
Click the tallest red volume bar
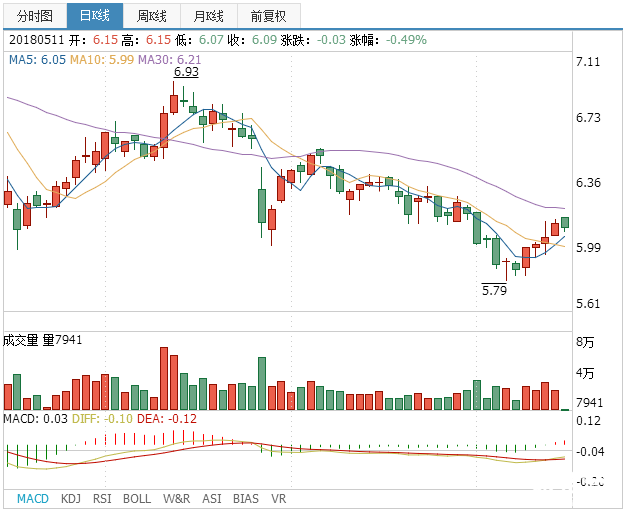(164, 378)
